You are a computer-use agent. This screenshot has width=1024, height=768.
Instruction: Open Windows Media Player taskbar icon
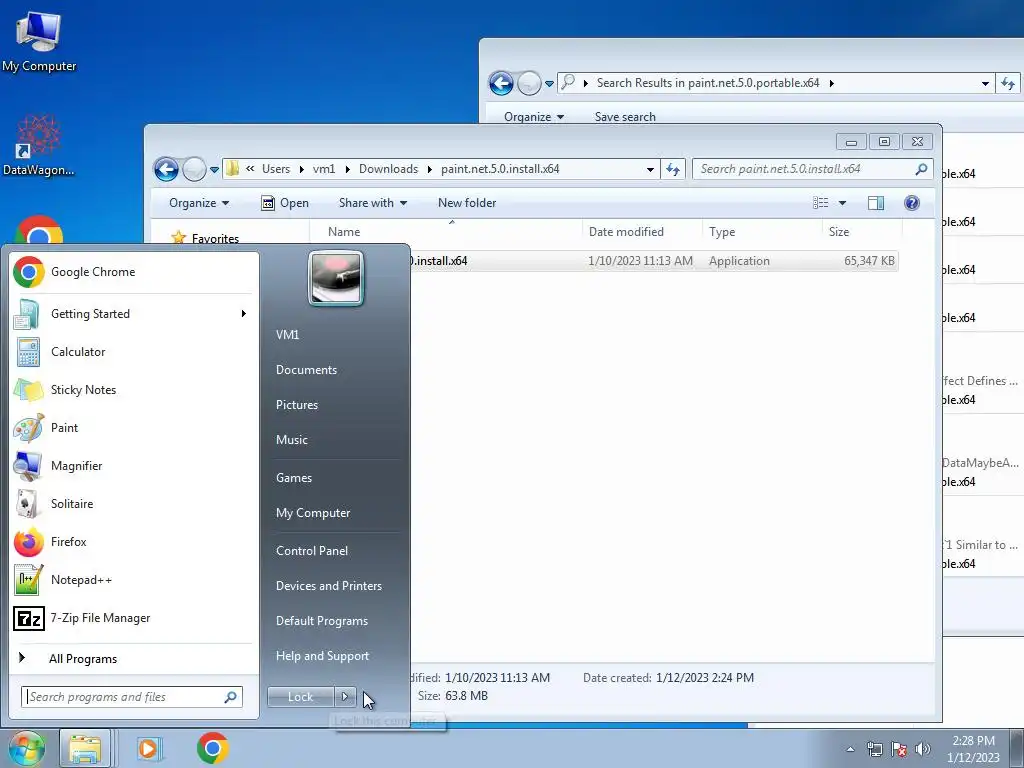coord(148,748)
